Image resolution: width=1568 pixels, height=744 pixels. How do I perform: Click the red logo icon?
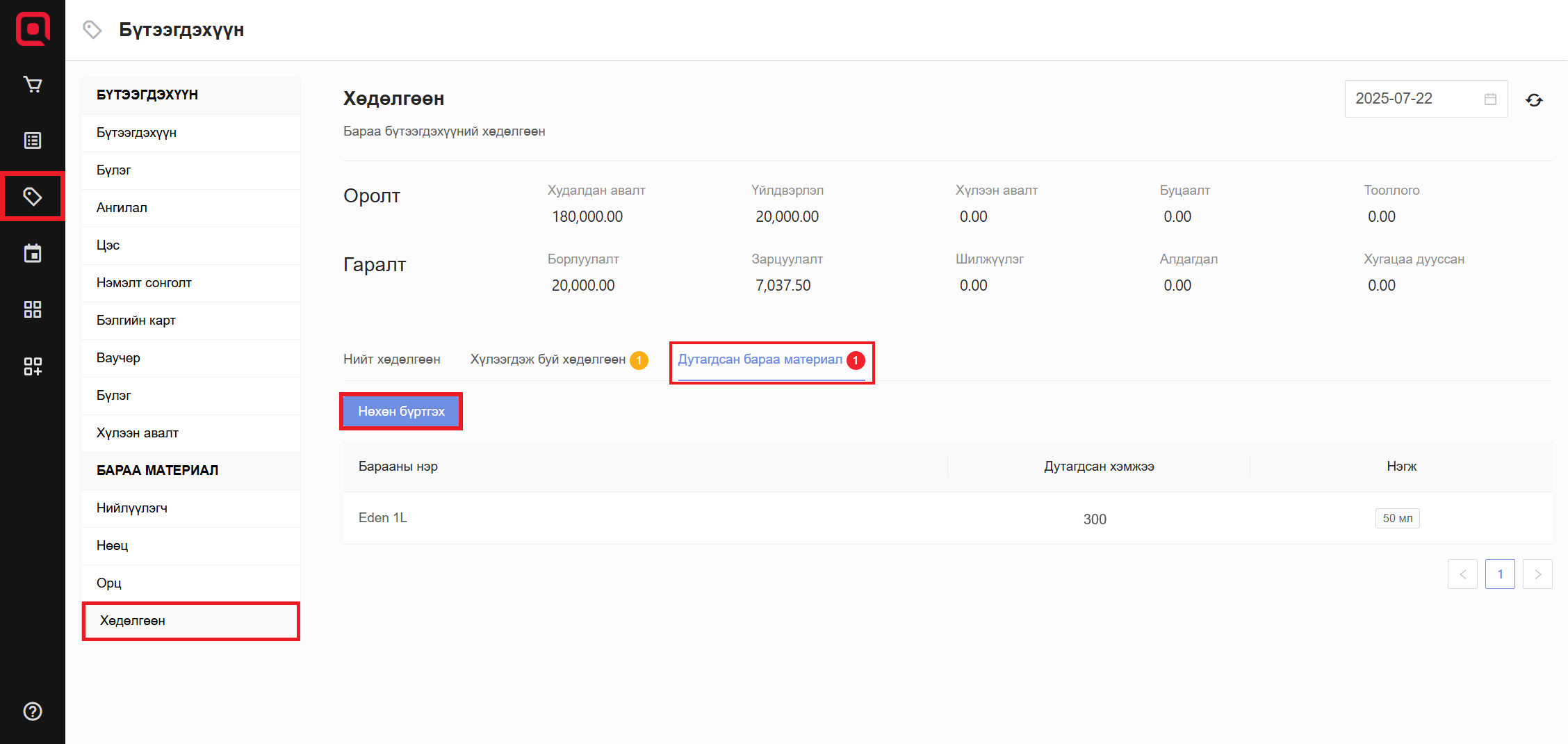[x=33, y=29]
